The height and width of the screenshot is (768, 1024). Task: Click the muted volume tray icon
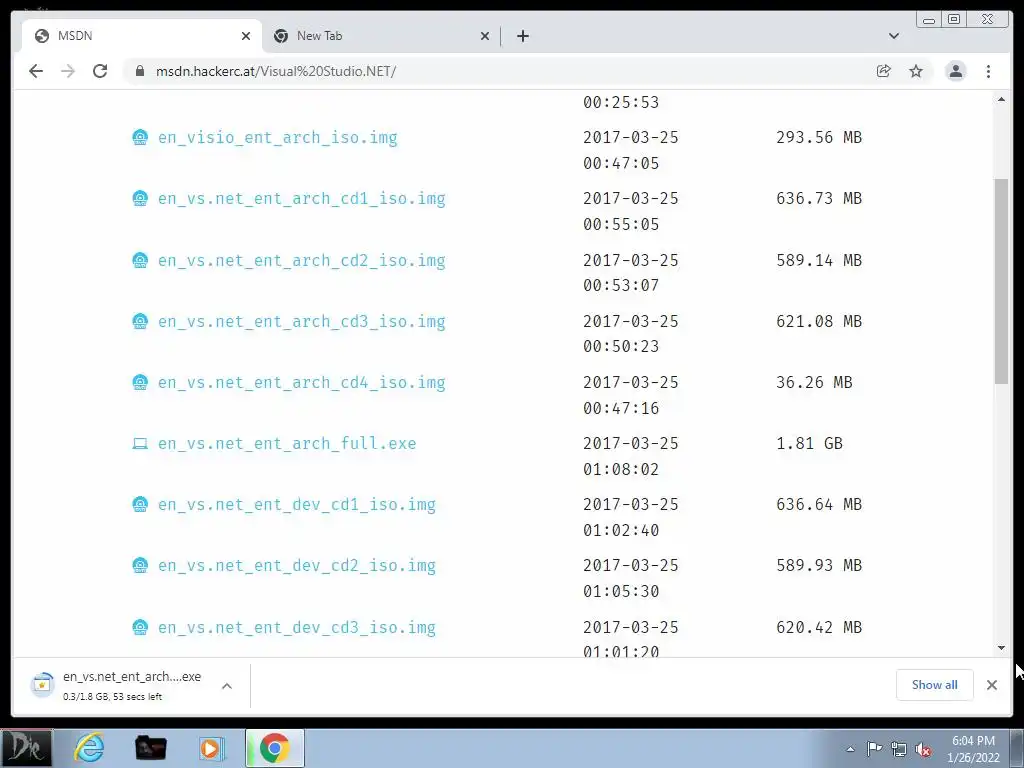[x=923, y=749]
